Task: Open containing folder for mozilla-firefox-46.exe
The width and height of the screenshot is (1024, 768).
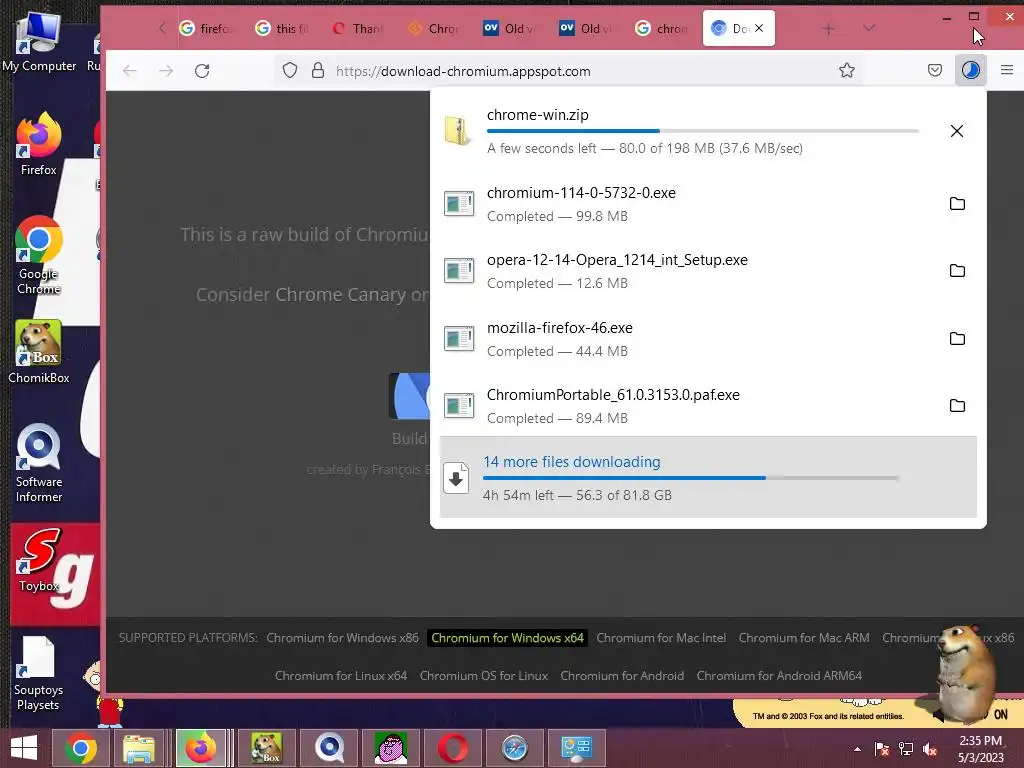Action: click(957, 339)
